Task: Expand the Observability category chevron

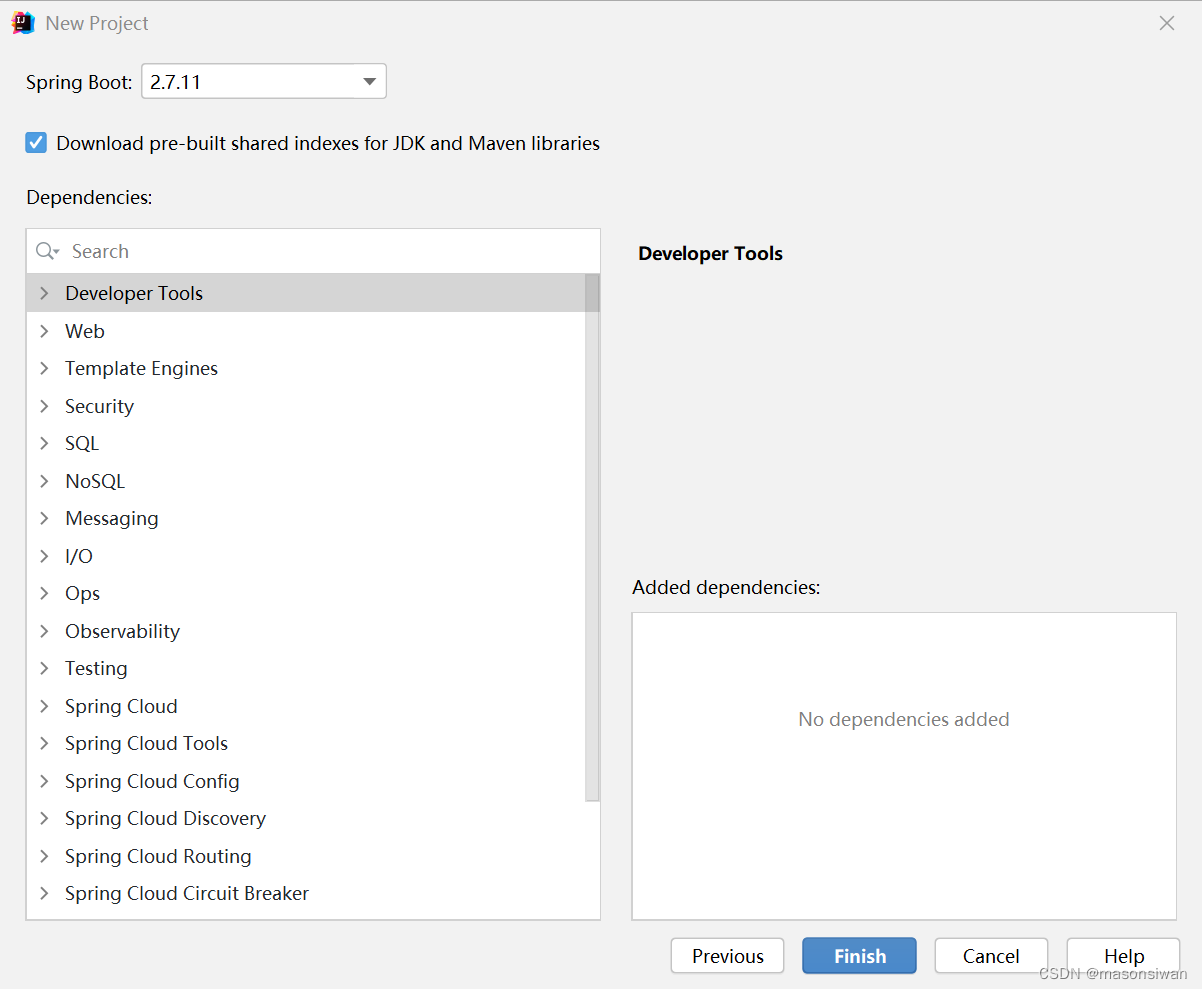Action: [44, 631]
